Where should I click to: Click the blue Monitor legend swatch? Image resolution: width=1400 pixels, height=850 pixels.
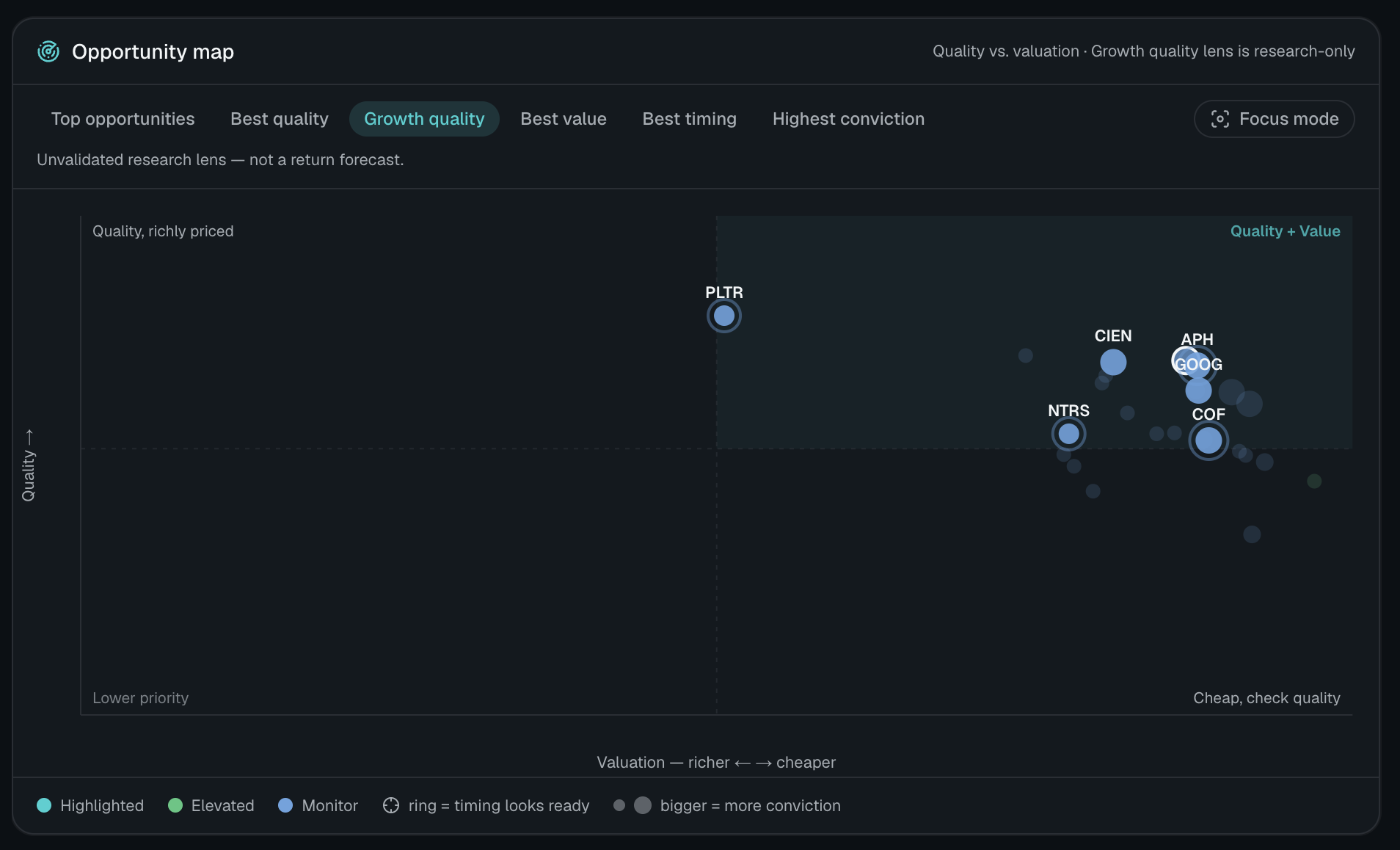pos(285,805)
